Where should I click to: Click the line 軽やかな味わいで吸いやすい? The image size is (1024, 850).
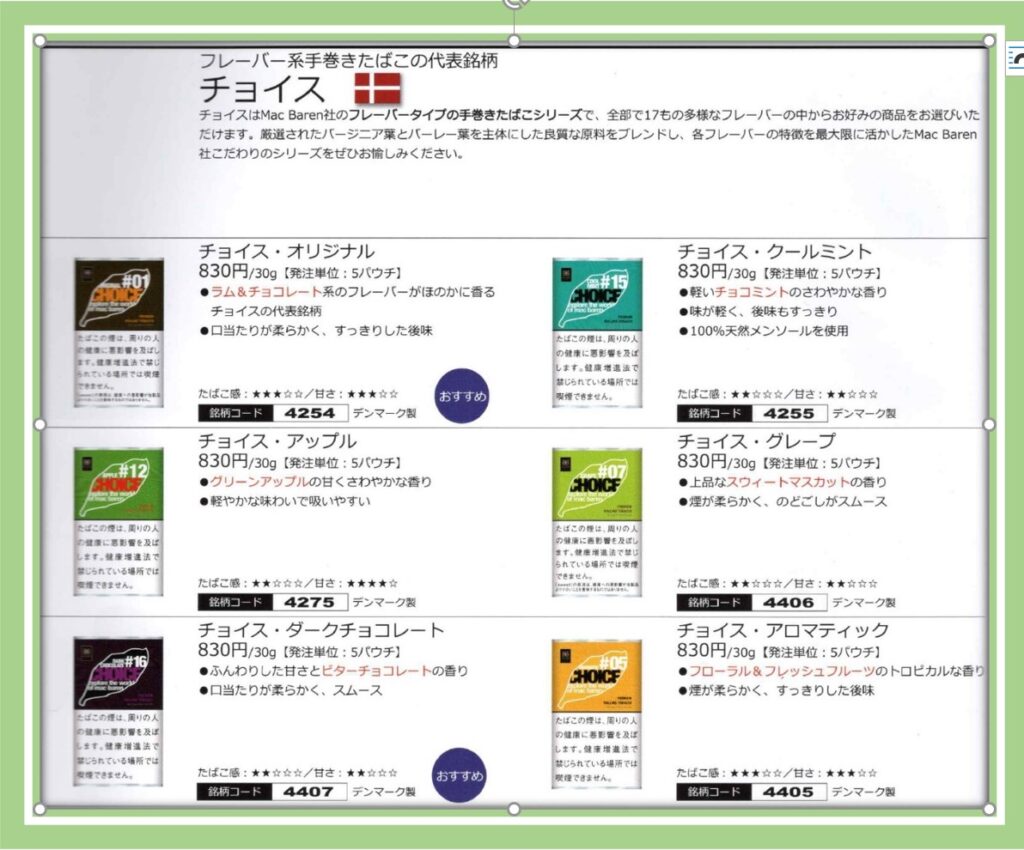click(285, 501)
